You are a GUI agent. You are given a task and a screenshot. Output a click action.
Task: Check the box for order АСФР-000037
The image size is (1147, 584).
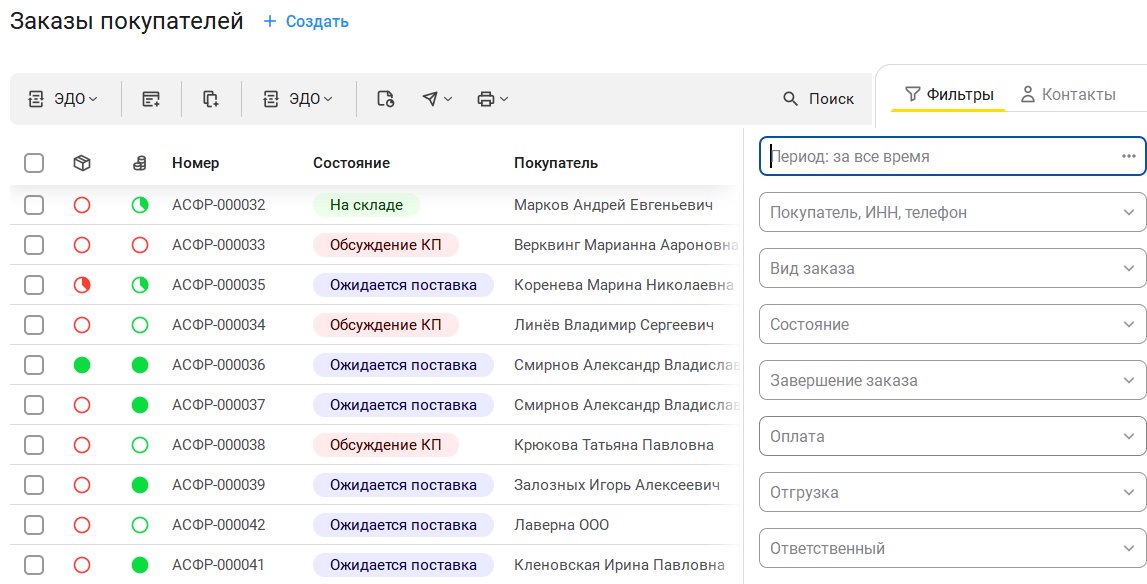[34, 405]
